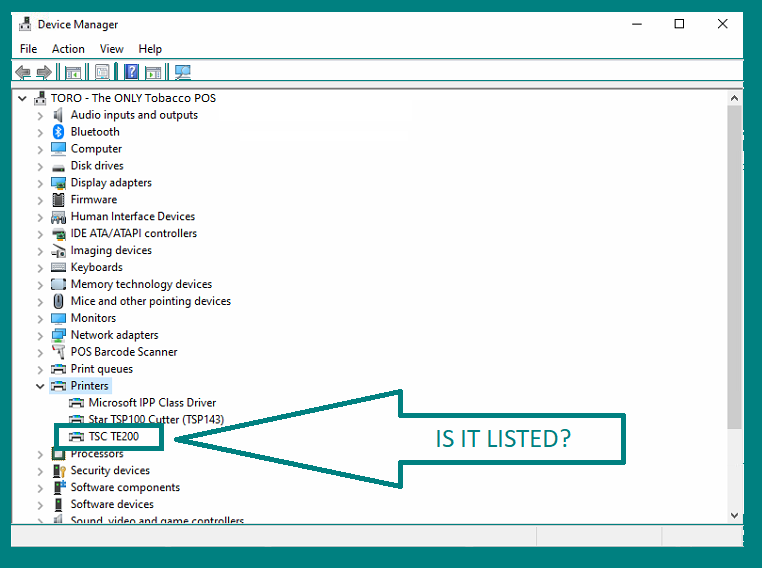762x568 pixels.
Task: Expand the Display adapters chevron
Action: [40, 184]
